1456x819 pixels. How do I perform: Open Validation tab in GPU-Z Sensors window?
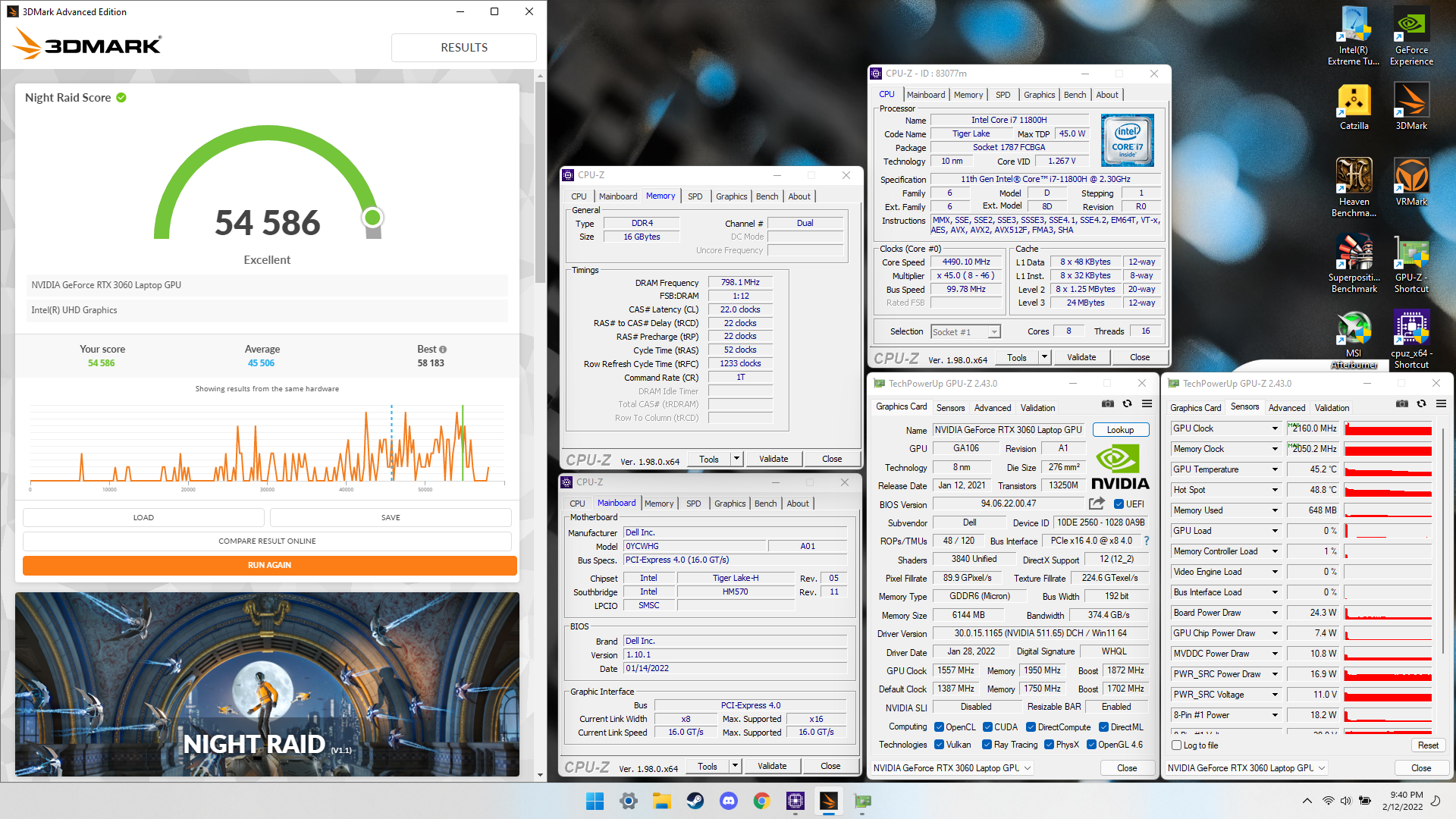click(1332, 408)
